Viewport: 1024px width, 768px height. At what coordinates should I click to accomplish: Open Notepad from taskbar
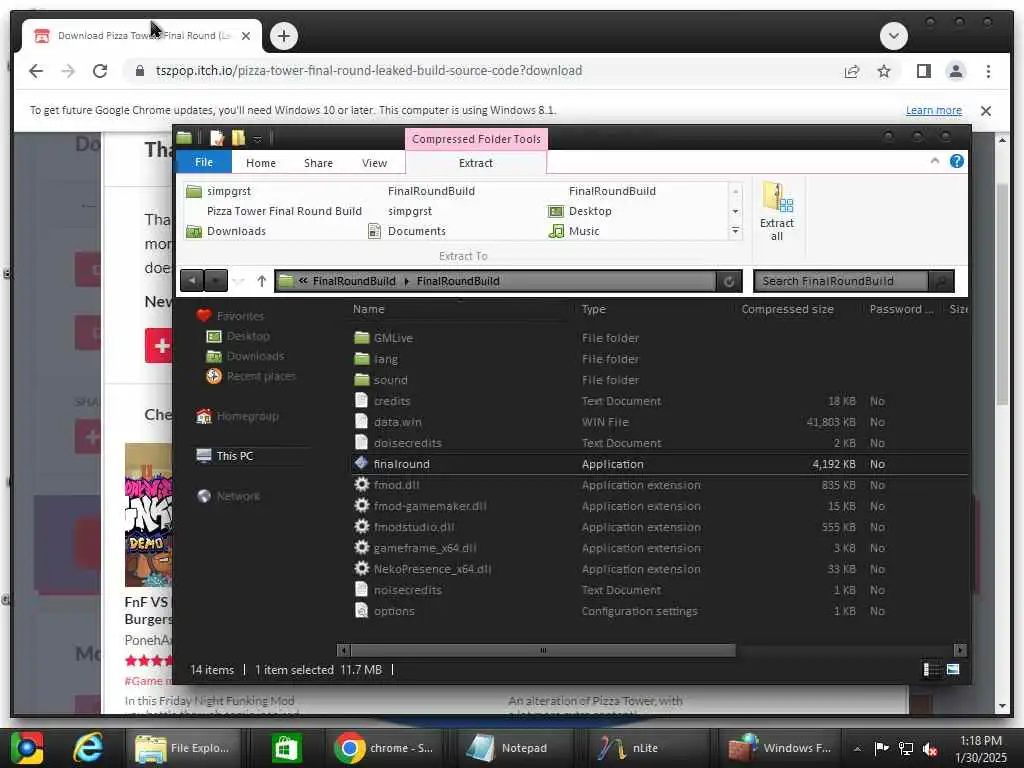pyautogui.click(x=511, y=748)
